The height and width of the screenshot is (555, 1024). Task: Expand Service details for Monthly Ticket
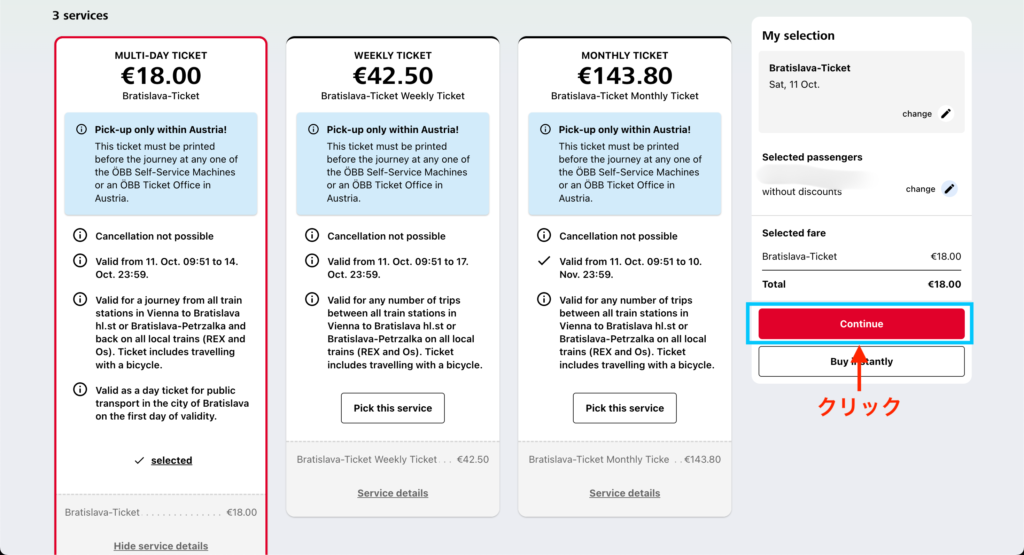coord(625,493)
